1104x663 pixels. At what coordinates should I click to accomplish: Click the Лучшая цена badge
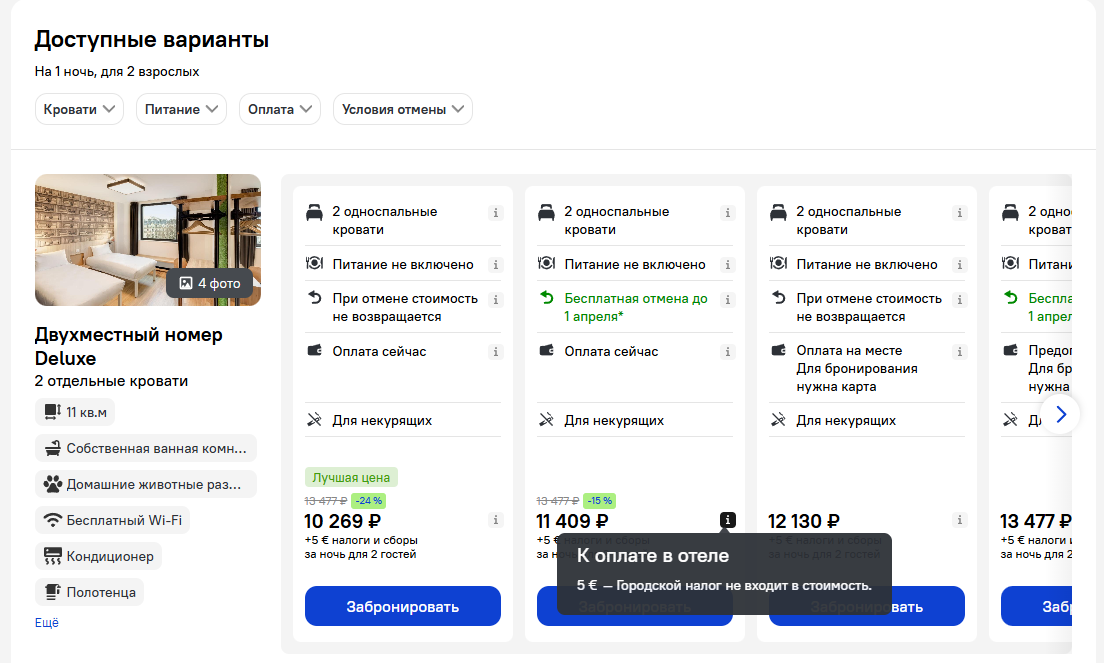(351, 477)
